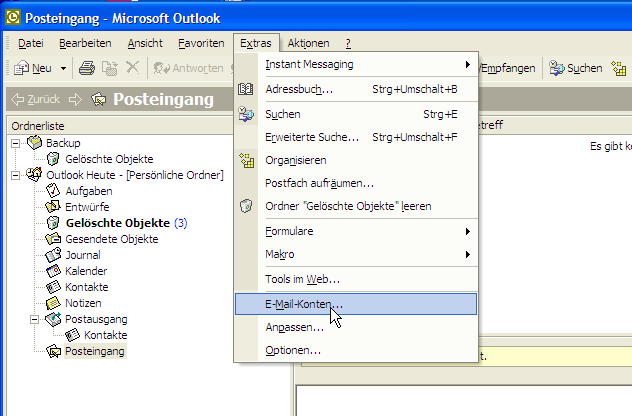Click the Postausgang folder icon
Image resolution: width=632 pixels, height=416 pixels.
53,319
